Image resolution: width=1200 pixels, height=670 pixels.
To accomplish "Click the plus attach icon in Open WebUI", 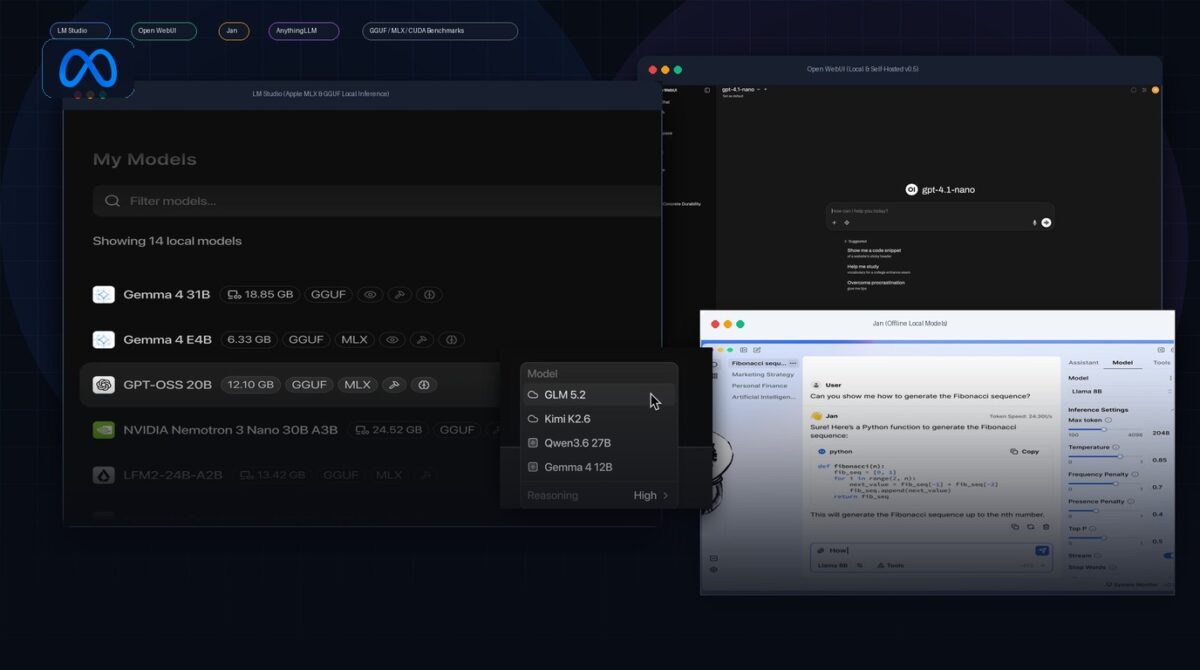I will [x=834, y=223].
